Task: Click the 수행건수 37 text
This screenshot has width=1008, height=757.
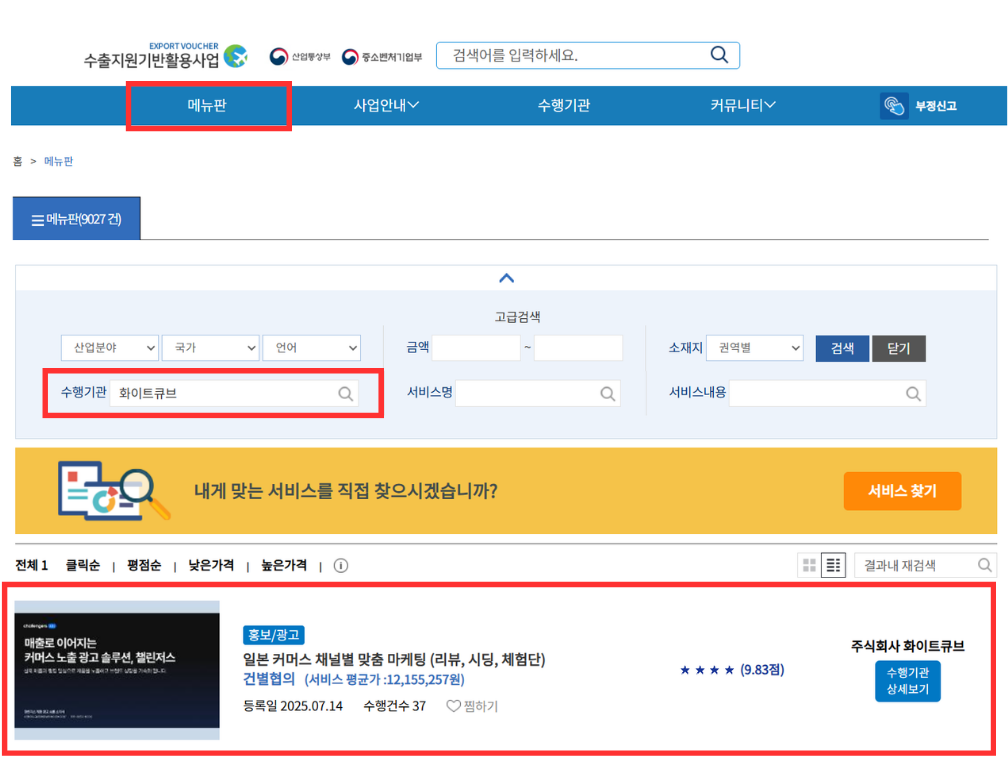Action: tap(395, 706)
